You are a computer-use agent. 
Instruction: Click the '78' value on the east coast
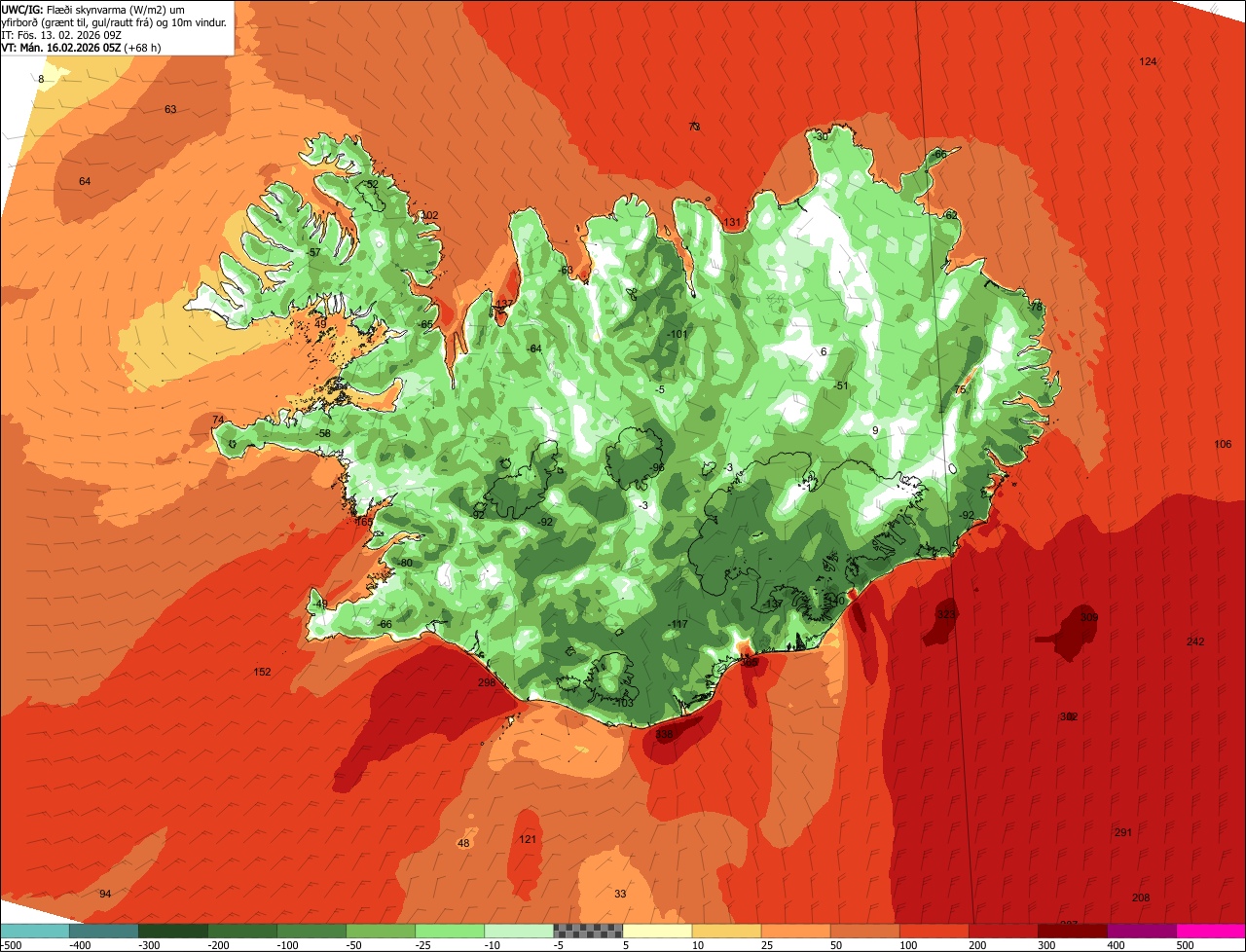tap(1036, 308)
